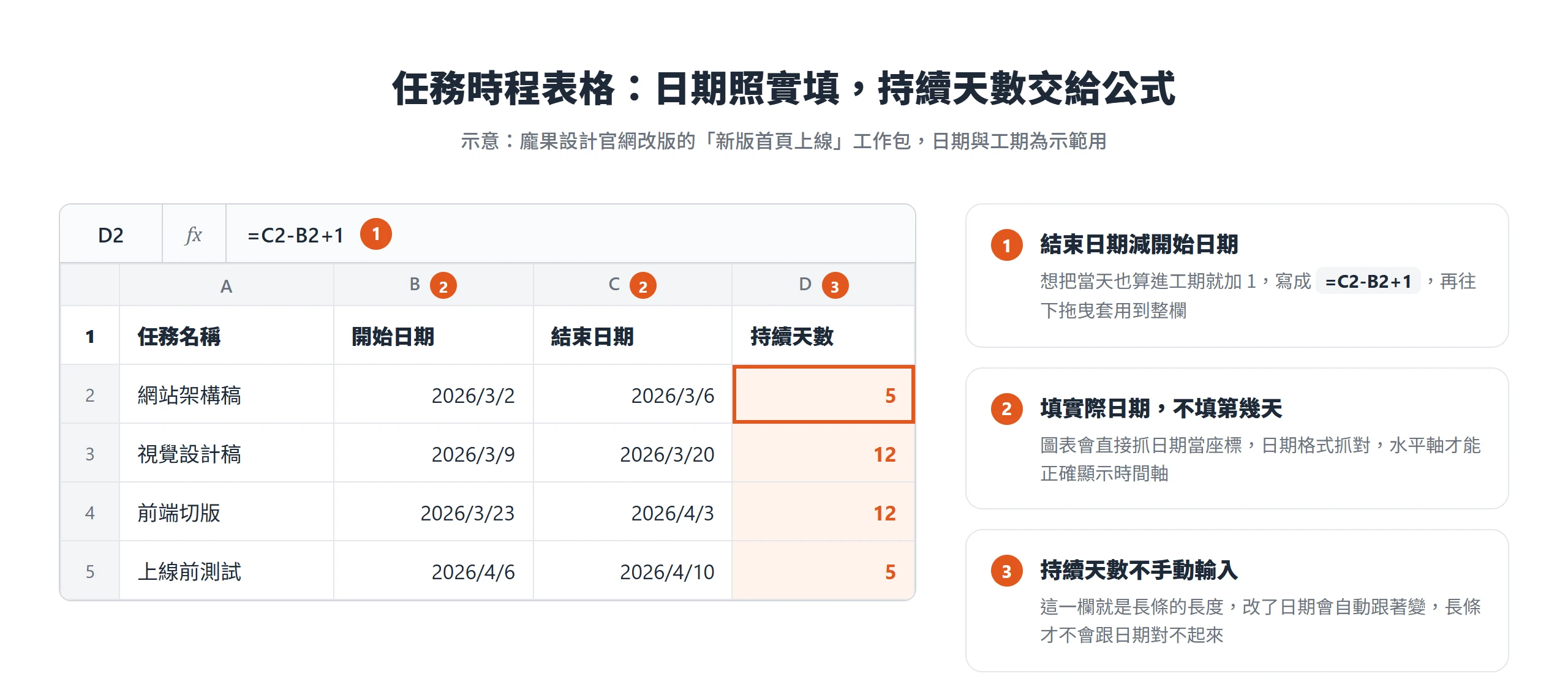Click the 填實際日期，不填第幾天 card heading

click(1161, 408)
